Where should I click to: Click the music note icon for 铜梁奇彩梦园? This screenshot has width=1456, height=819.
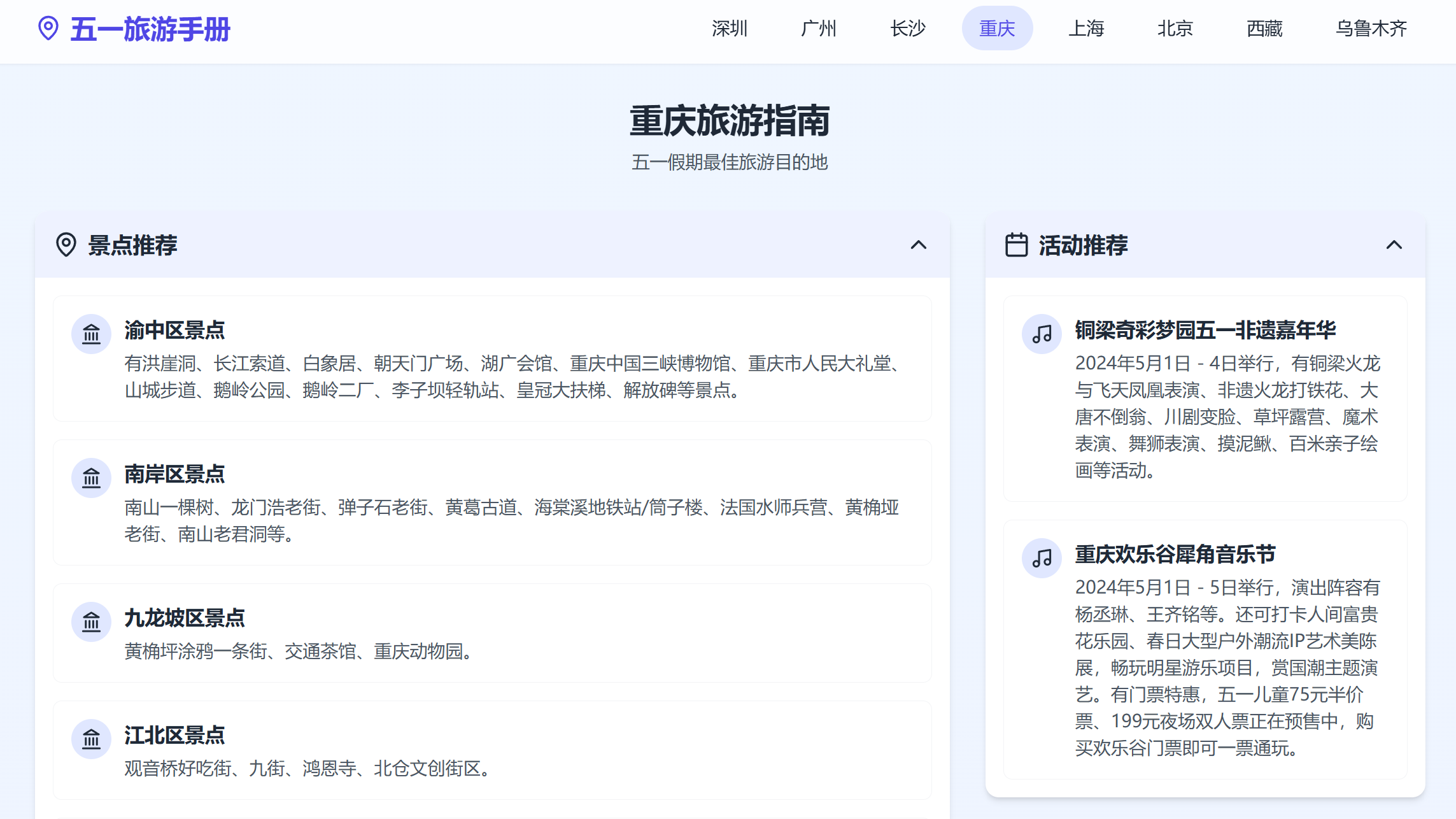coord(1042,334)
